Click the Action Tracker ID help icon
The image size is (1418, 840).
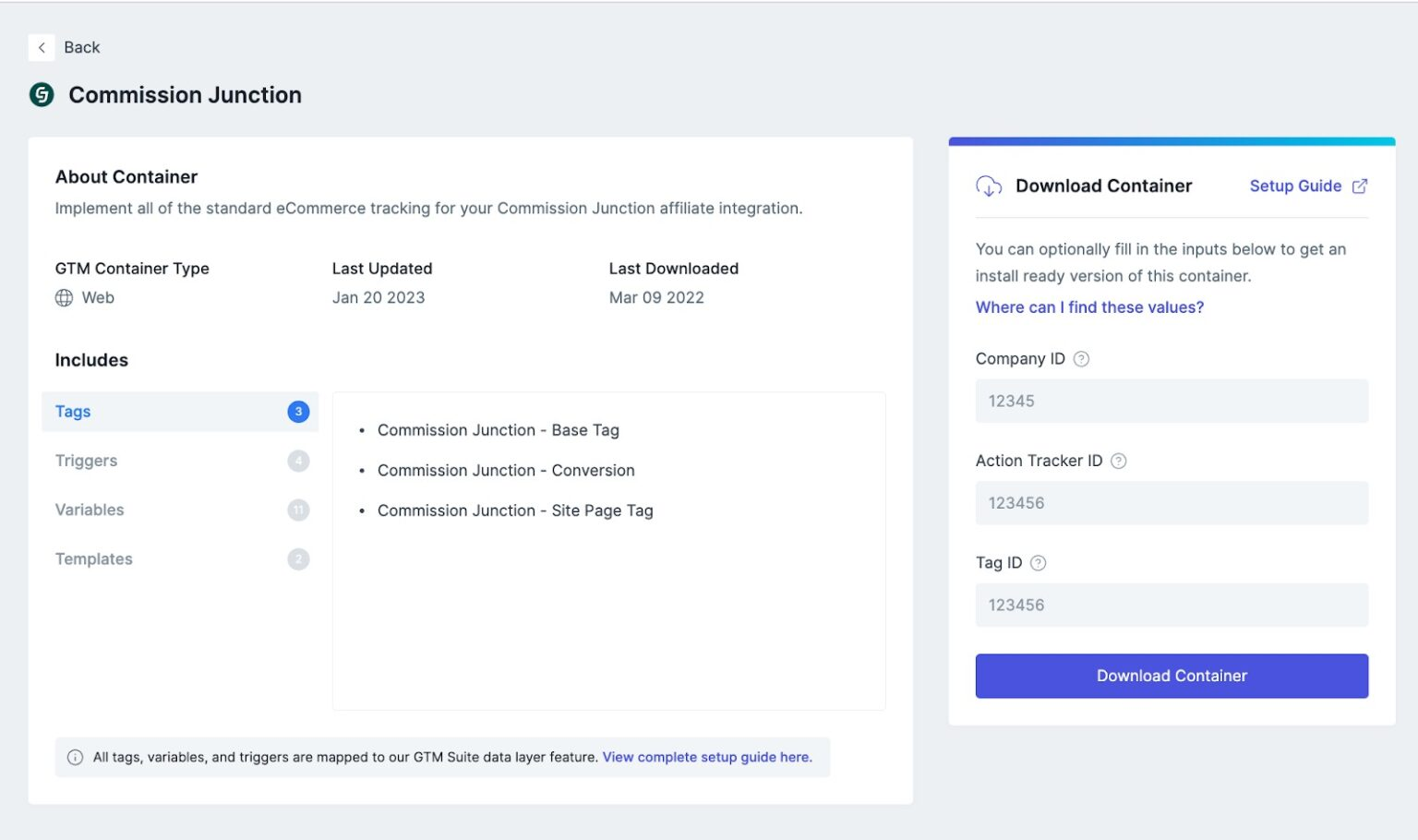point(1118,461)
